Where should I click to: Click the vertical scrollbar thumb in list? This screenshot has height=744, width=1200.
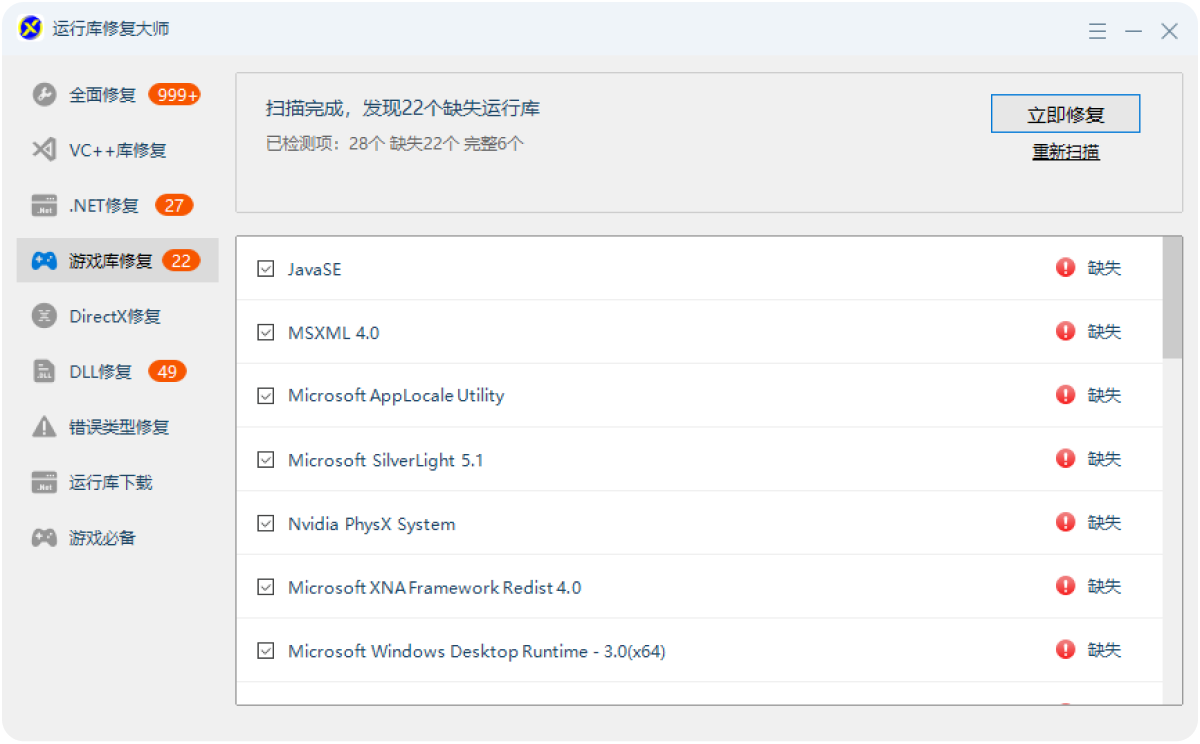point(1172,298)
